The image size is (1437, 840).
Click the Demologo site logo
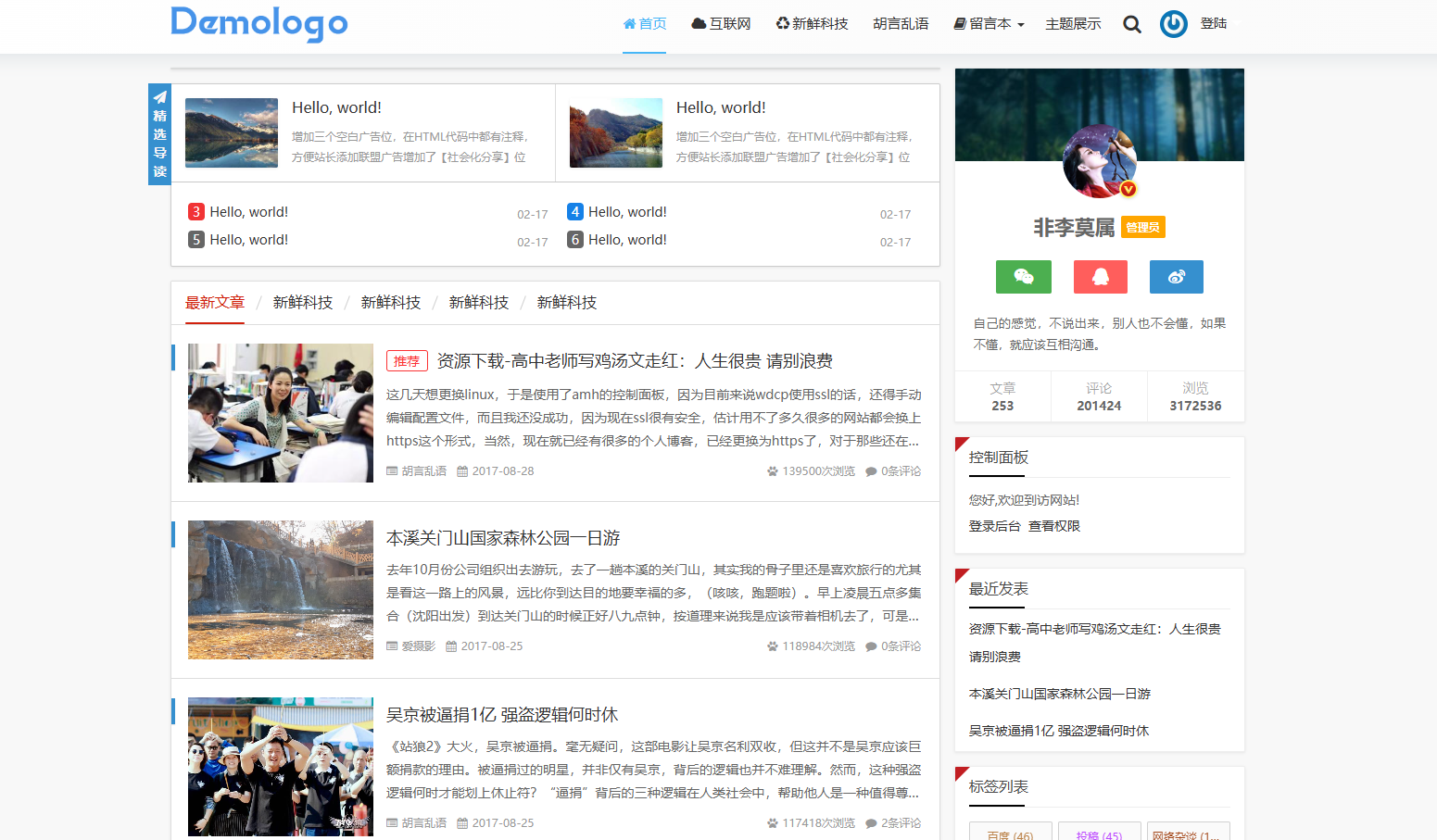pyautogui.click(x=259, y=23)
